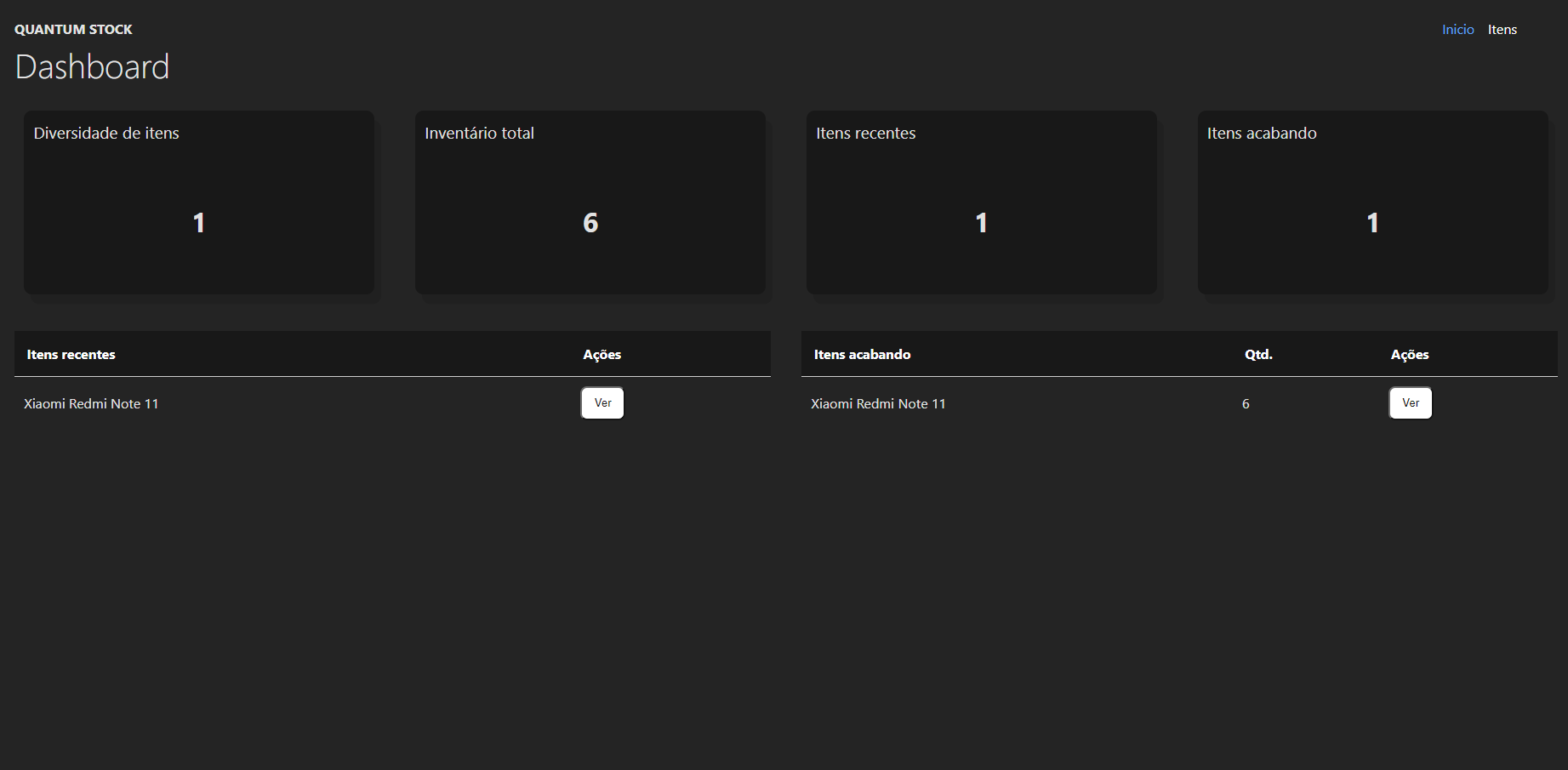Click Ver next to the low-stock Xiaomi item
The image size is (1568, 770).
click(1410, 402)
